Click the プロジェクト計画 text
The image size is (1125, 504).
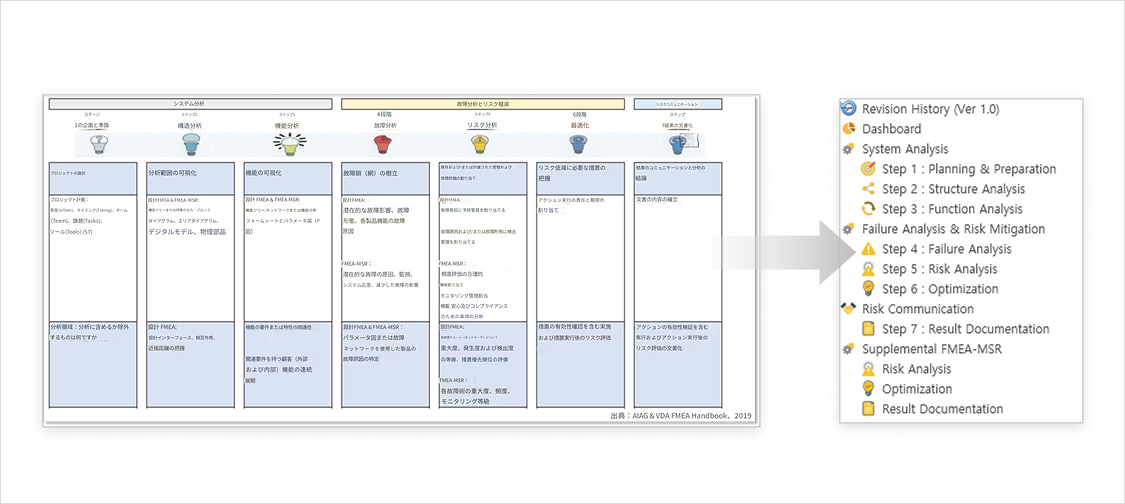[70, 199]
